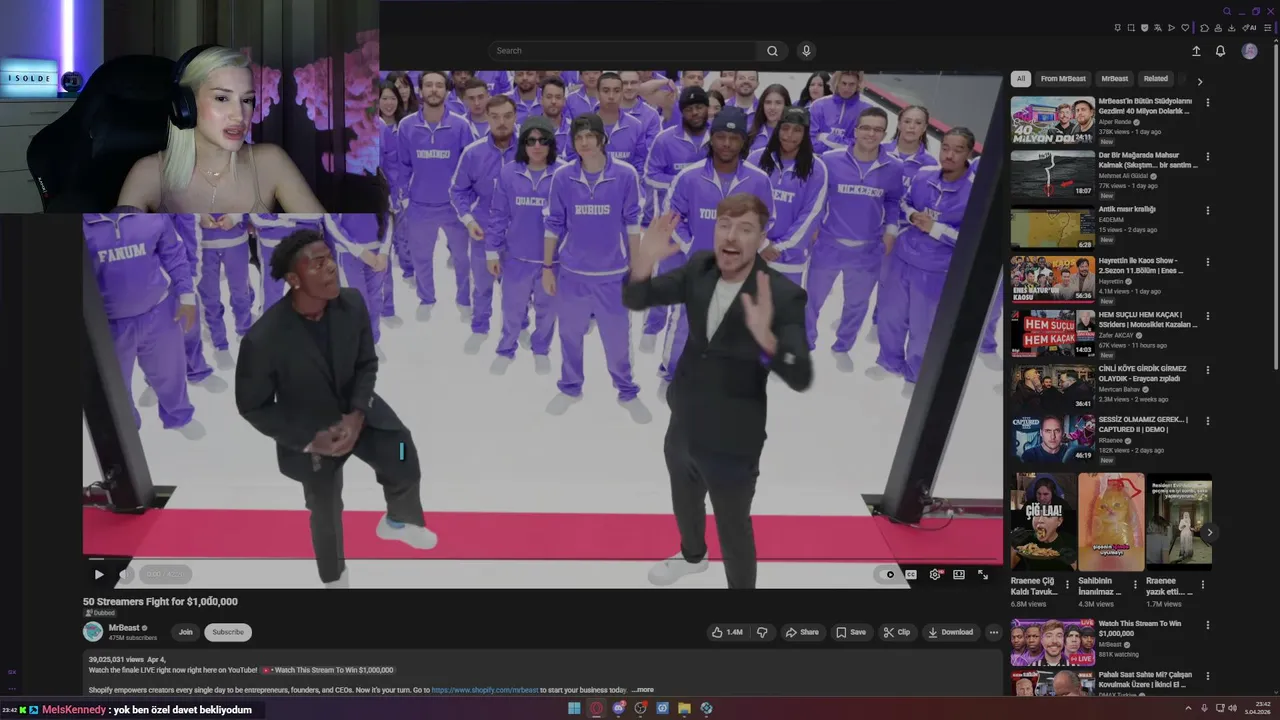Open options menu for the Hayrettin Kaos Show video
Viewport: 1280px width, 720px height.
pos(1207,262)
